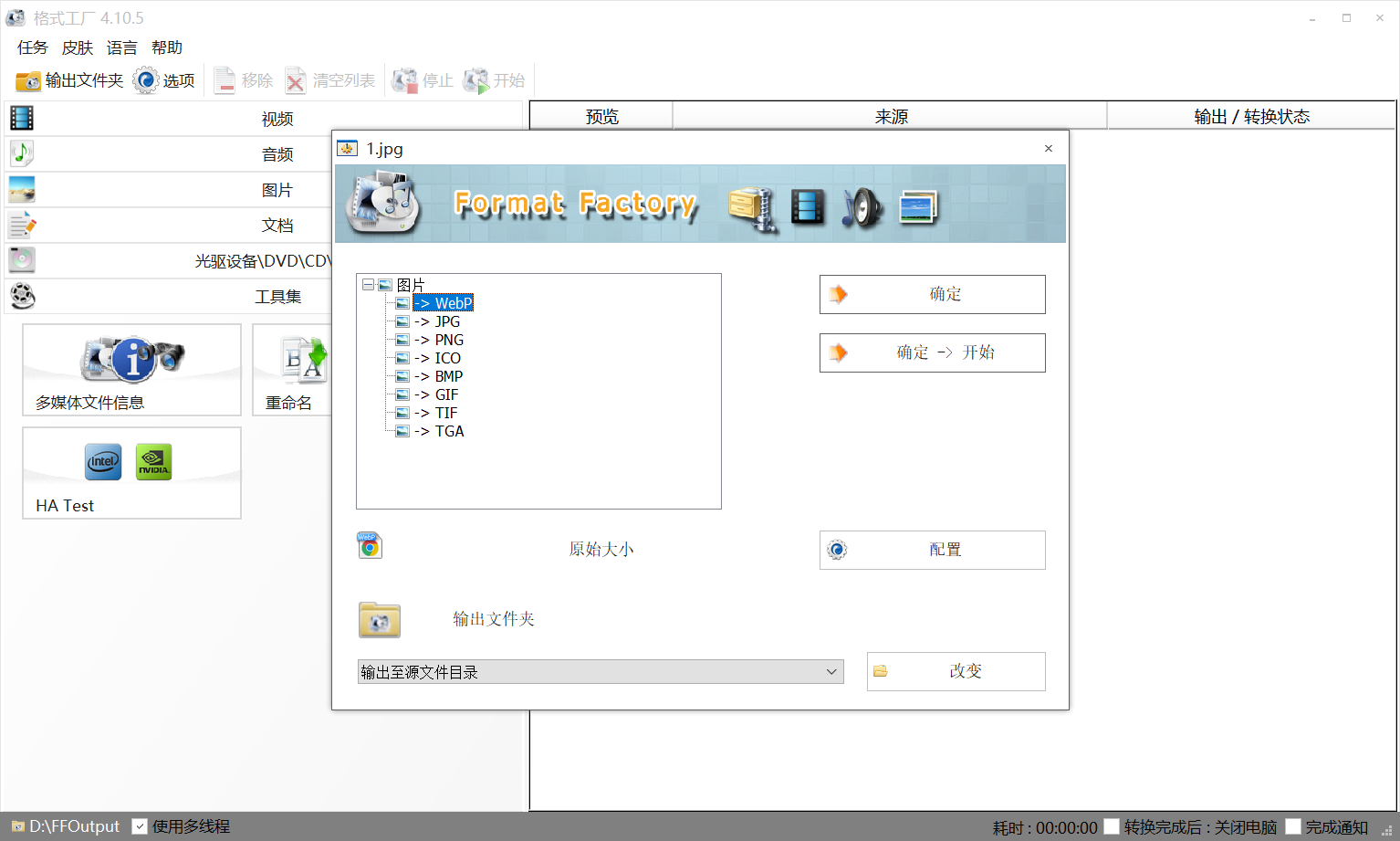1400x841 pixels.
Task: Open the 输出文件夹 toolbar button
Action: 69,80
